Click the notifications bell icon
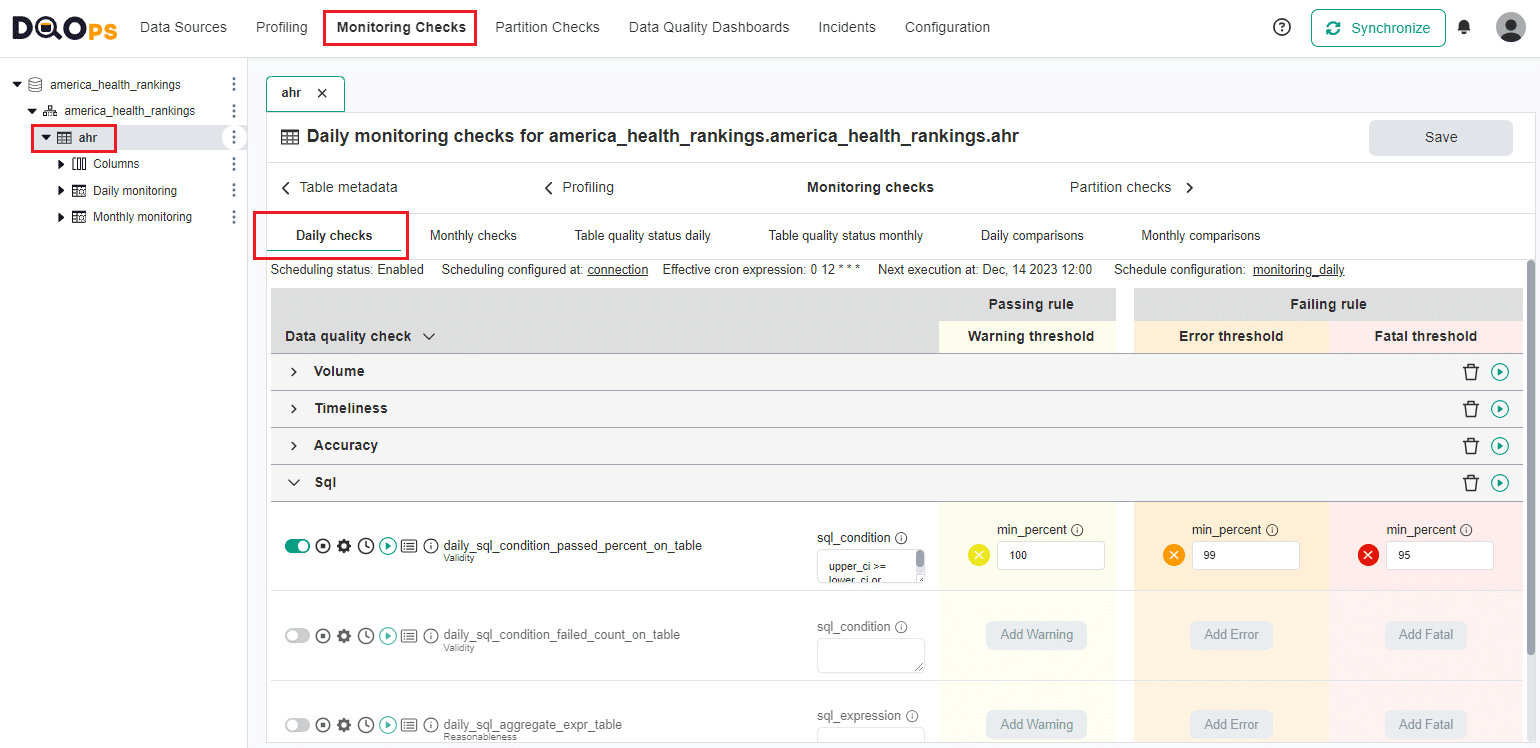 [x=1464, y=27]
